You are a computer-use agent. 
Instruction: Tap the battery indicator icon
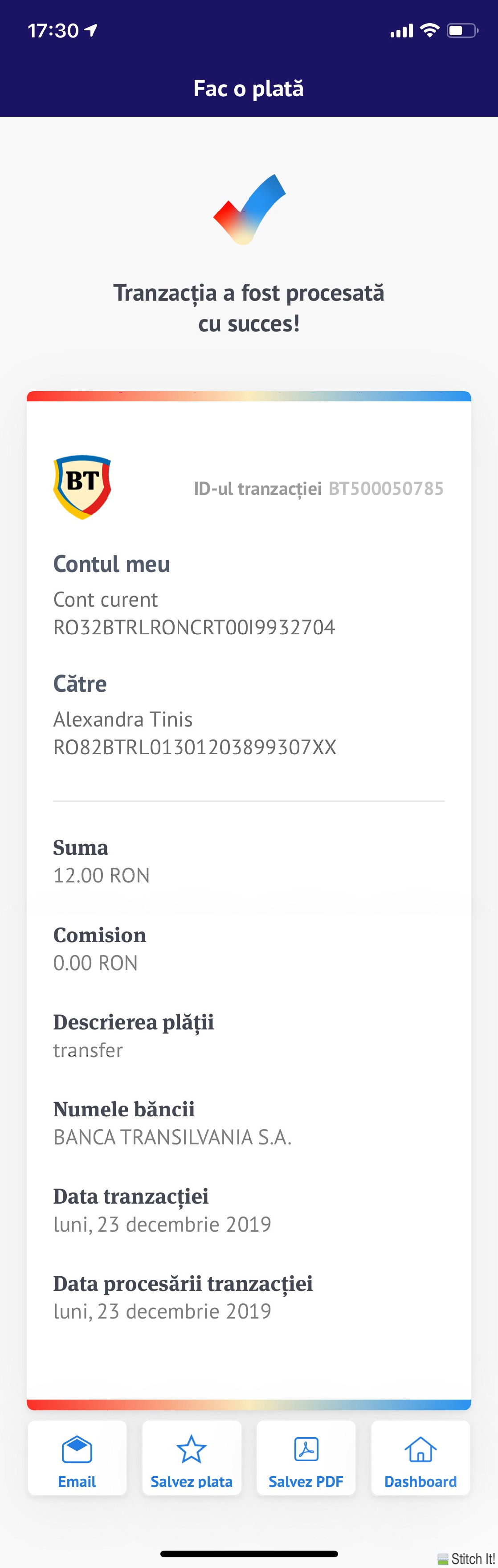[463, 30]
